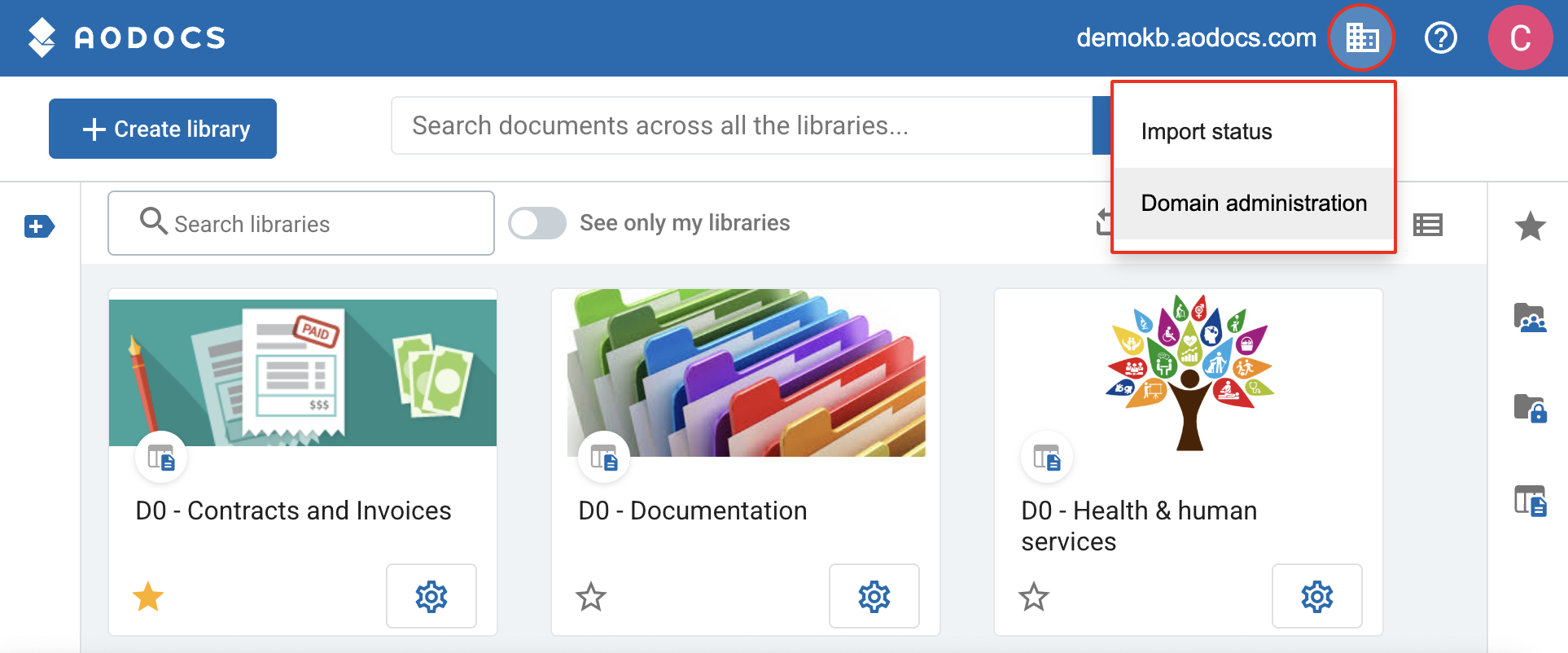This screenshot has width=1568, height=653.
Task: Focus the Search libraries field
Action: 301,223
